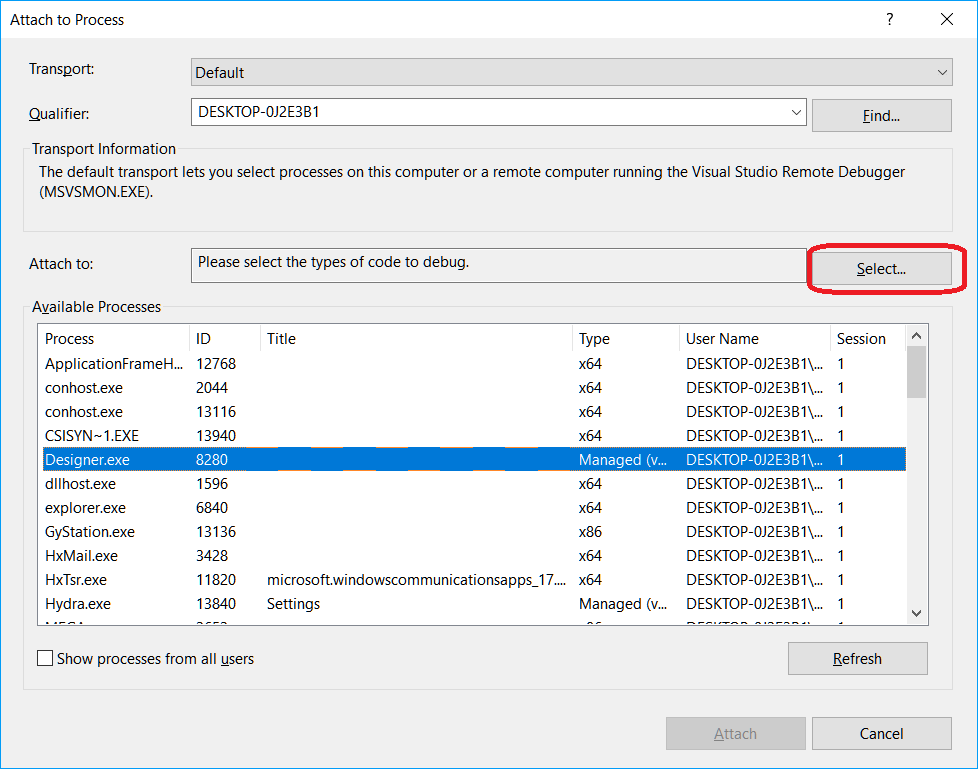
Task: Refresh the available processes list
Action: pos(857,658)
